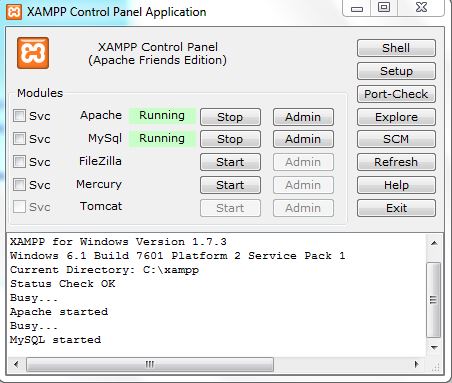452x383 pixels.
Task: Tick the Mercury Svc checkbox
Action: 19,184
